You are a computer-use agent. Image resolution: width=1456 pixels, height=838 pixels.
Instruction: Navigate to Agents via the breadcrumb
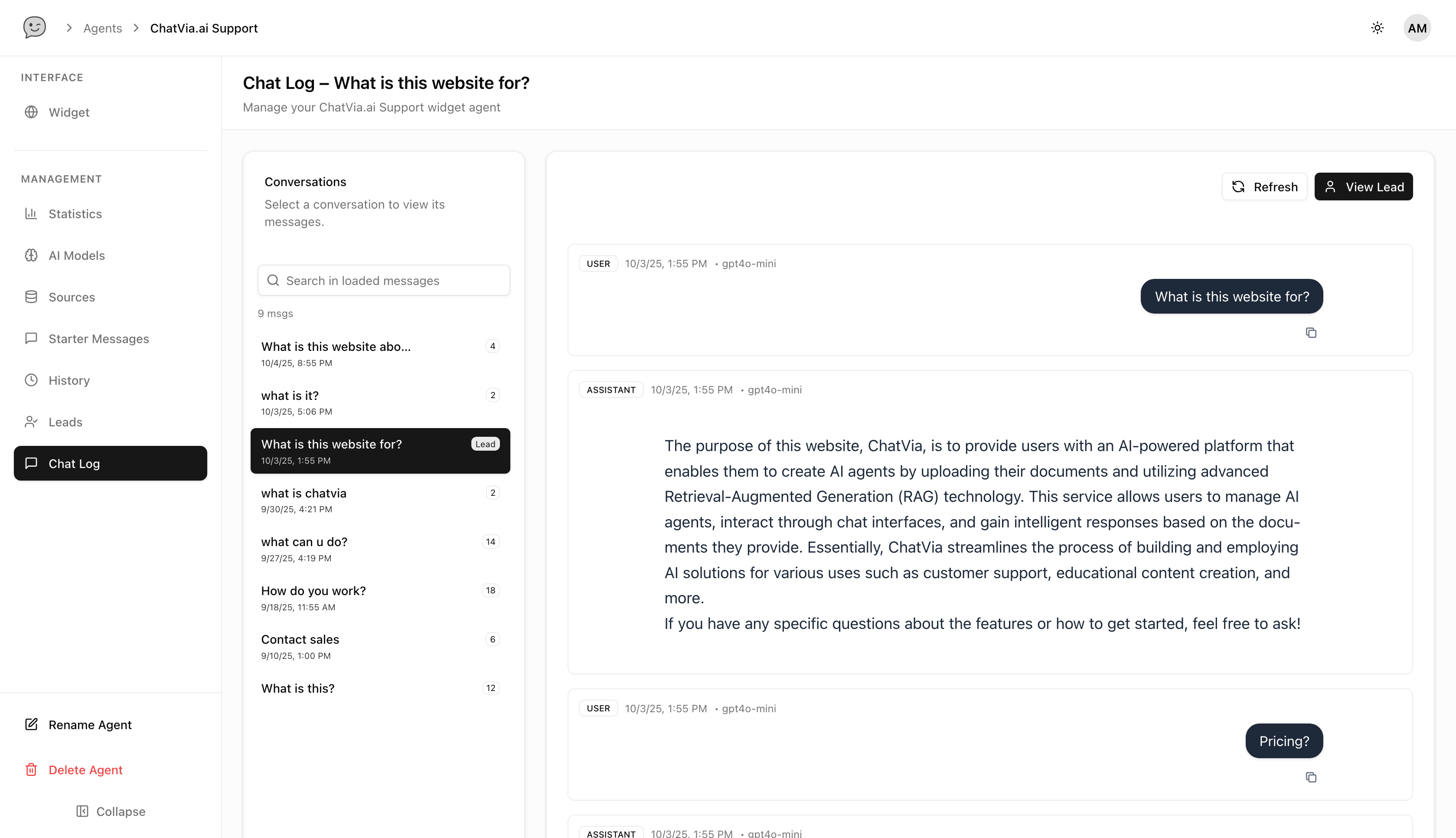pos(102,28)
